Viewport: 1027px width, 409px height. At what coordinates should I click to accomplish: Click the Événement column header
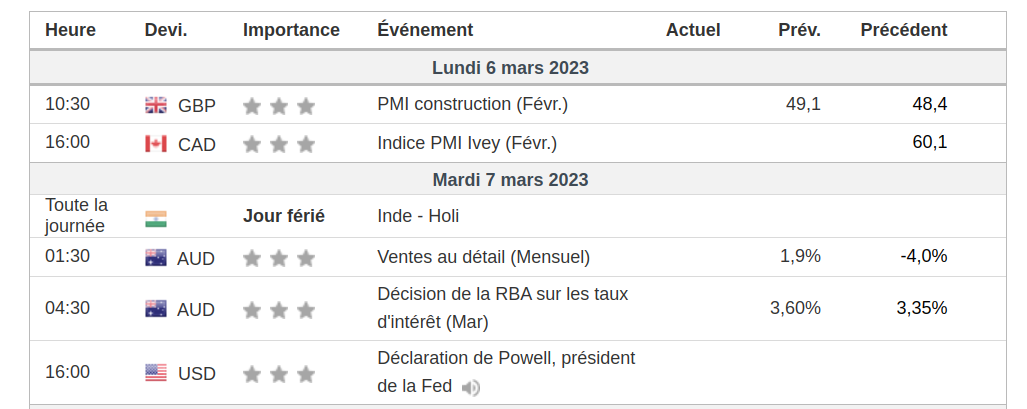pos(425,30)
